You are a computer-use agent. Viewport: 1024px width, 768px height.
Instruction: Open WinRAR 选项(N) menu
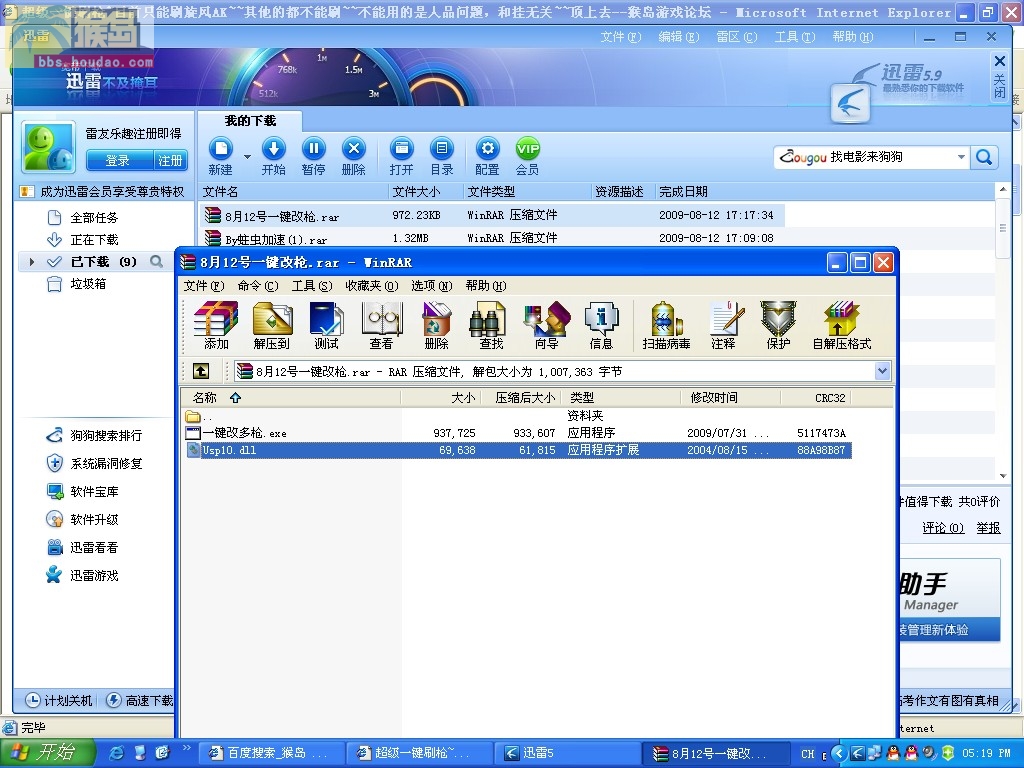click(432, 285)
